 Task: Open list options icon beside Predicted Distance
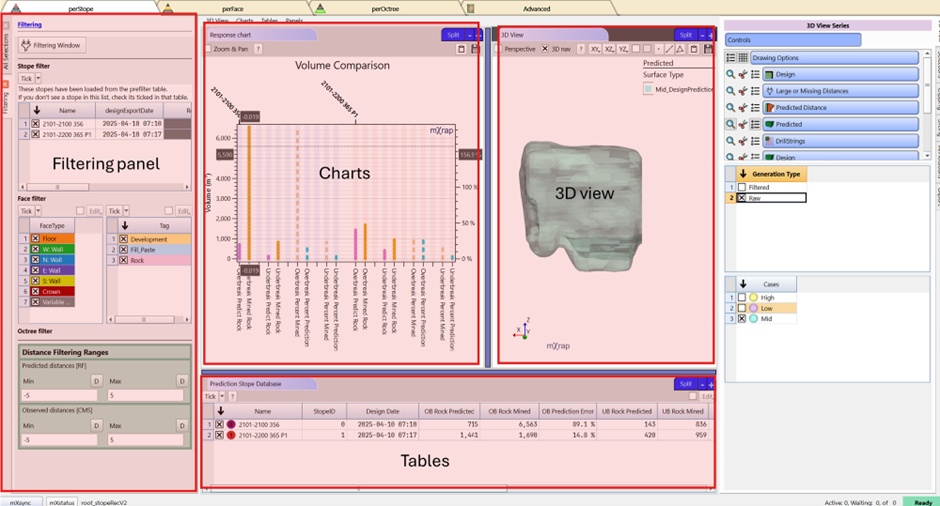pyautogui.click(x=755, y=108)
